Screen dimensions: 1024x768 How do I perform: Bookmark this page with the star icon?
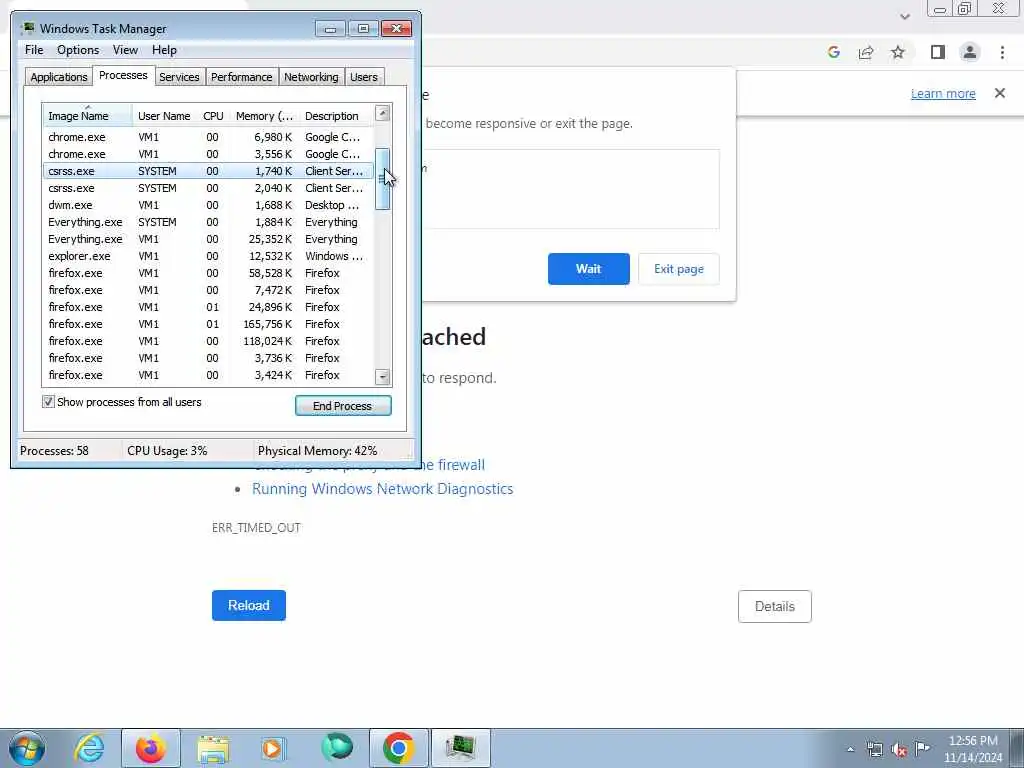coord(898,52)
